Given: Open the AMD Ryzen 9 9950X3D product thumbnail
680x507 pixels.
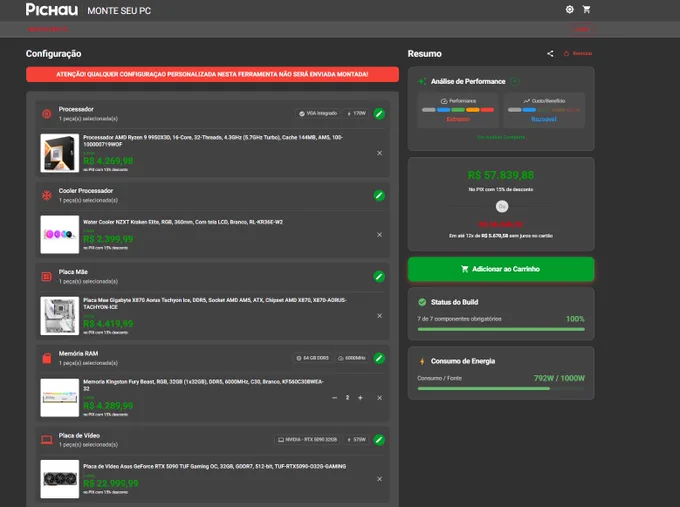Looking at the screenshot, I should tap(60, 153).
